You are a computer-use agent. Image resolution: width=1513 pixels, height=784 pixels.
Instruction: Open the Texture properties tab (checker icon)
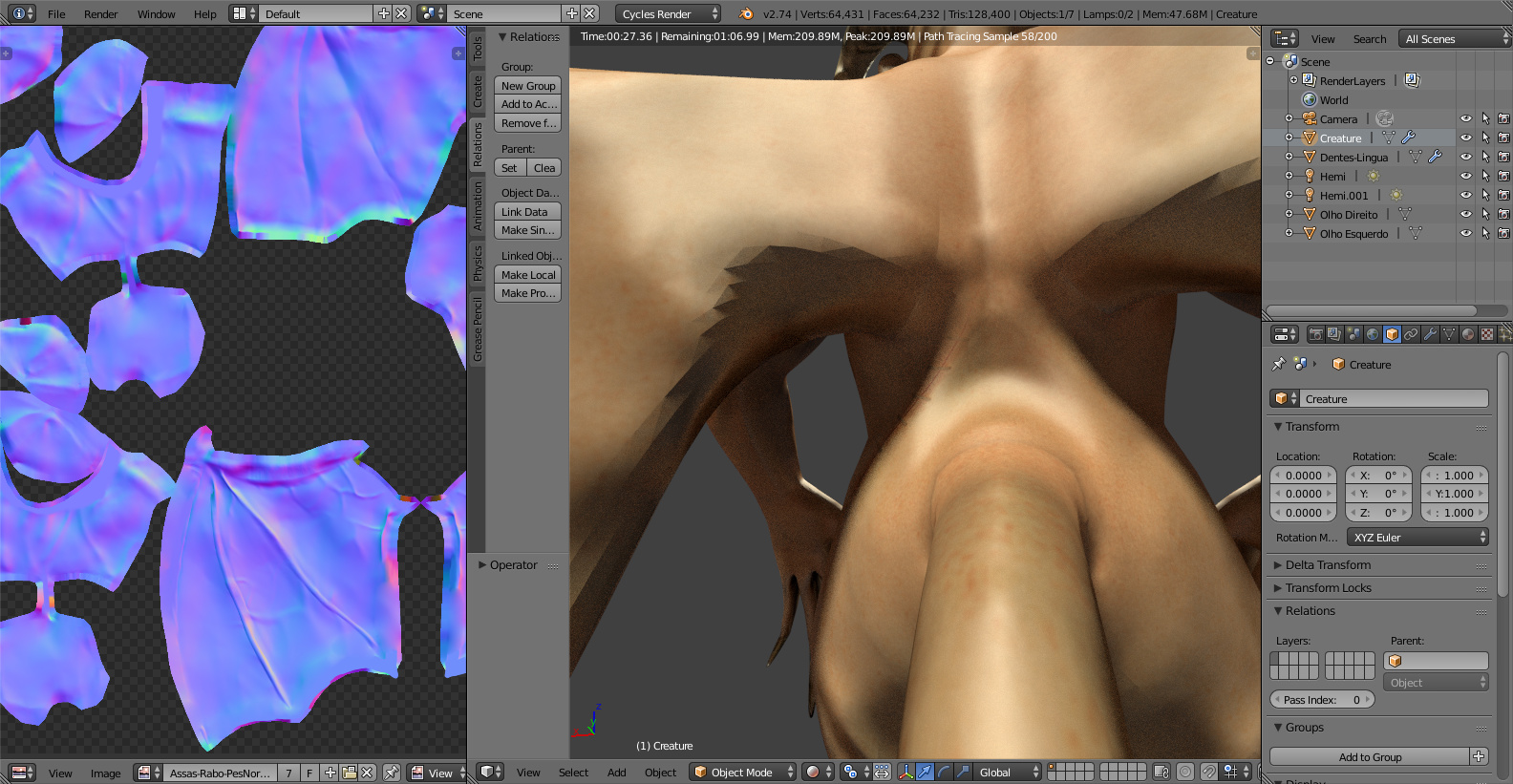1487,334
